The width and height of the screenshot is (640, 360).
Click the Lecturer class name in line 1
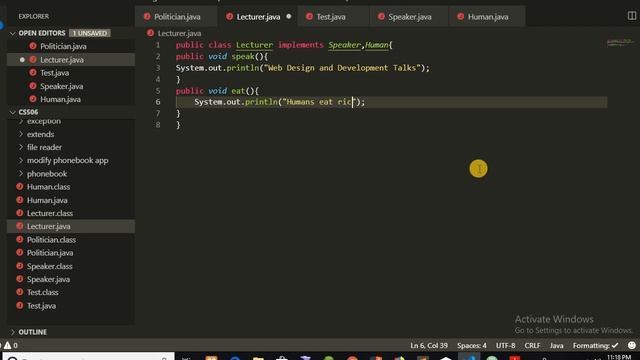tap(254, 45)
